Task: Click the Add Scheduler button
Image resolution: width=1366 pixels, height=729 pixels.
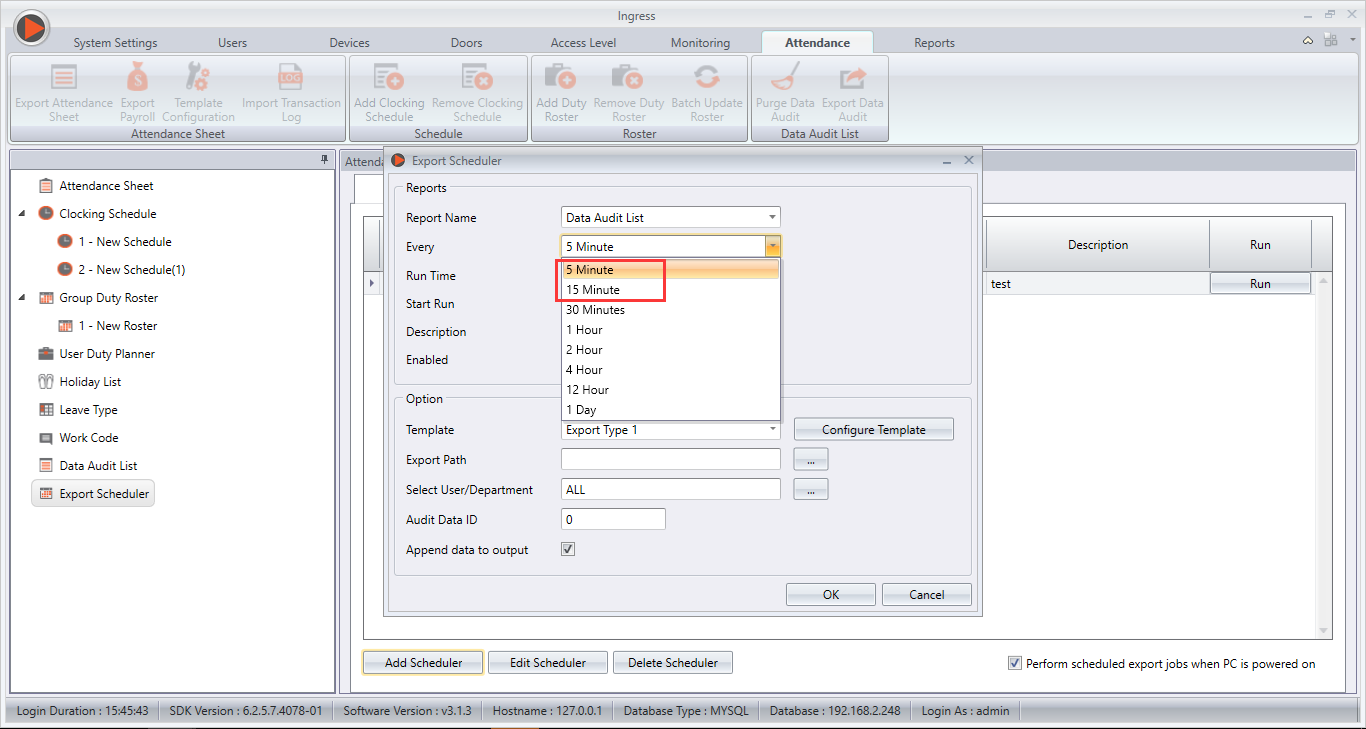Action: (x=423, y=662)
